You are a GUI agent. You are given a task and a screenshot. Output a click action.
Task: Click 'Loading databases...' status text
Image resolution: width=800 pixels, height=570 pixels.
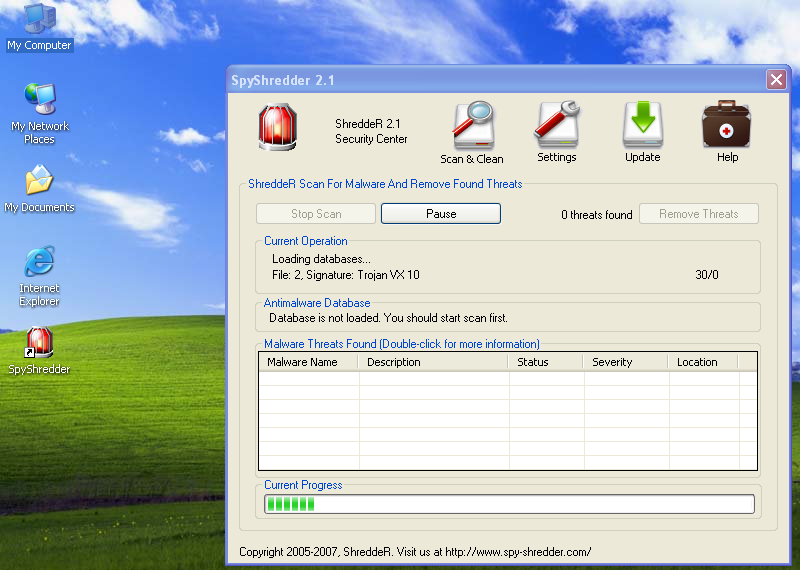321,259
